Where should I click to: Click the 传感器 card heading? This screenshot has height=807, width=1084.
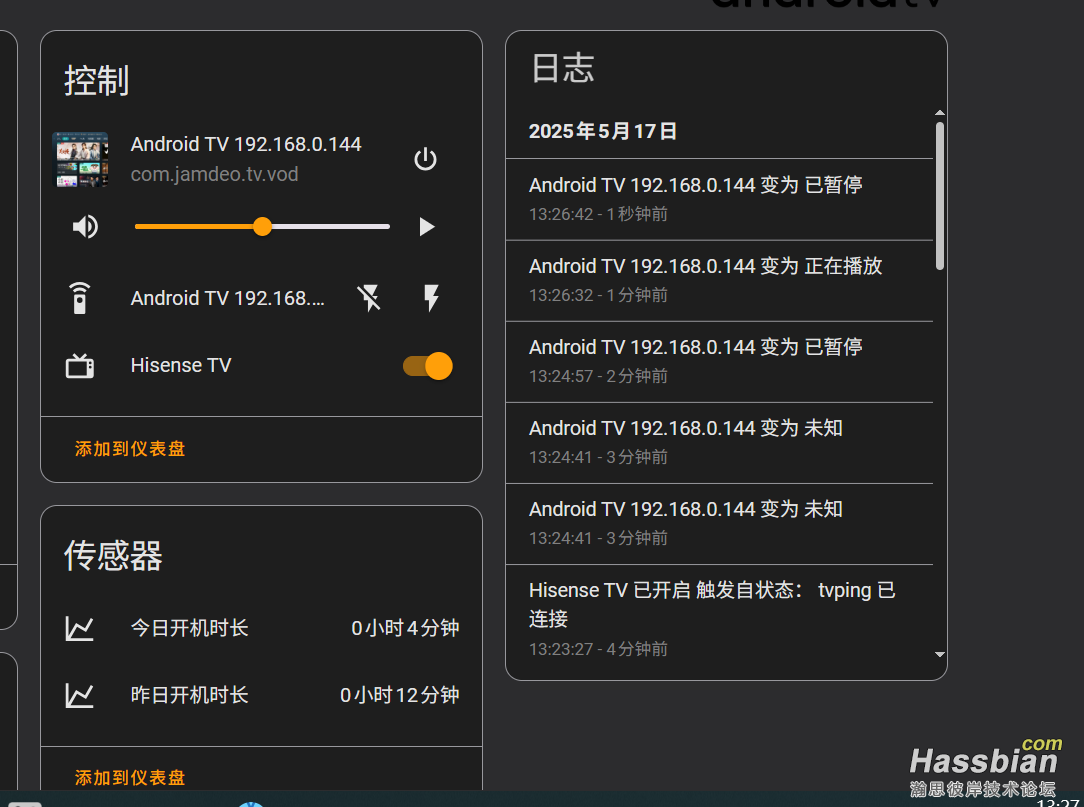point(113,556)
